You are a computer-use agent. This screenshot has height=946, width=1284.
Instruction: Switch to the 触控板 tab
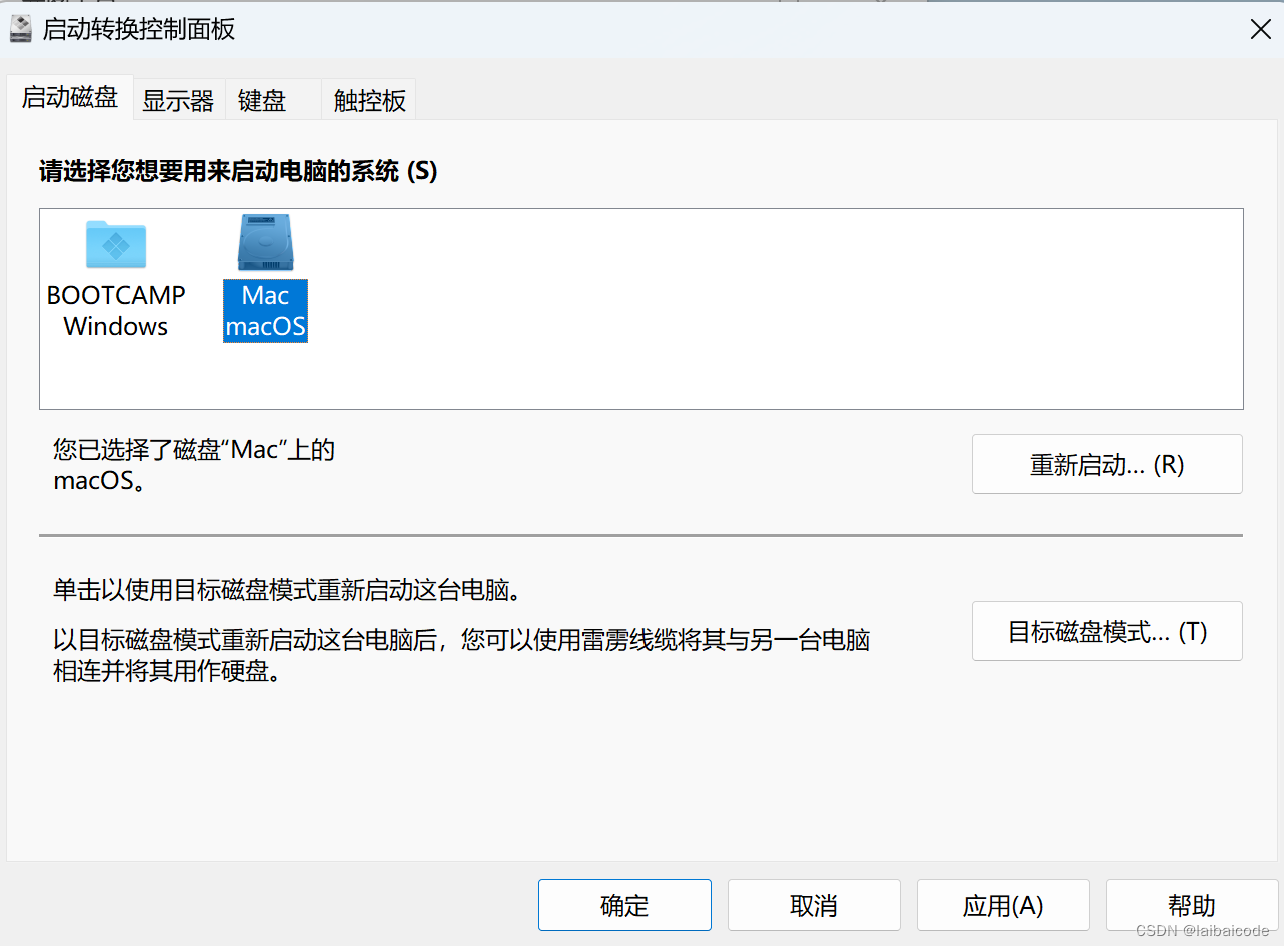click(369, 101)
